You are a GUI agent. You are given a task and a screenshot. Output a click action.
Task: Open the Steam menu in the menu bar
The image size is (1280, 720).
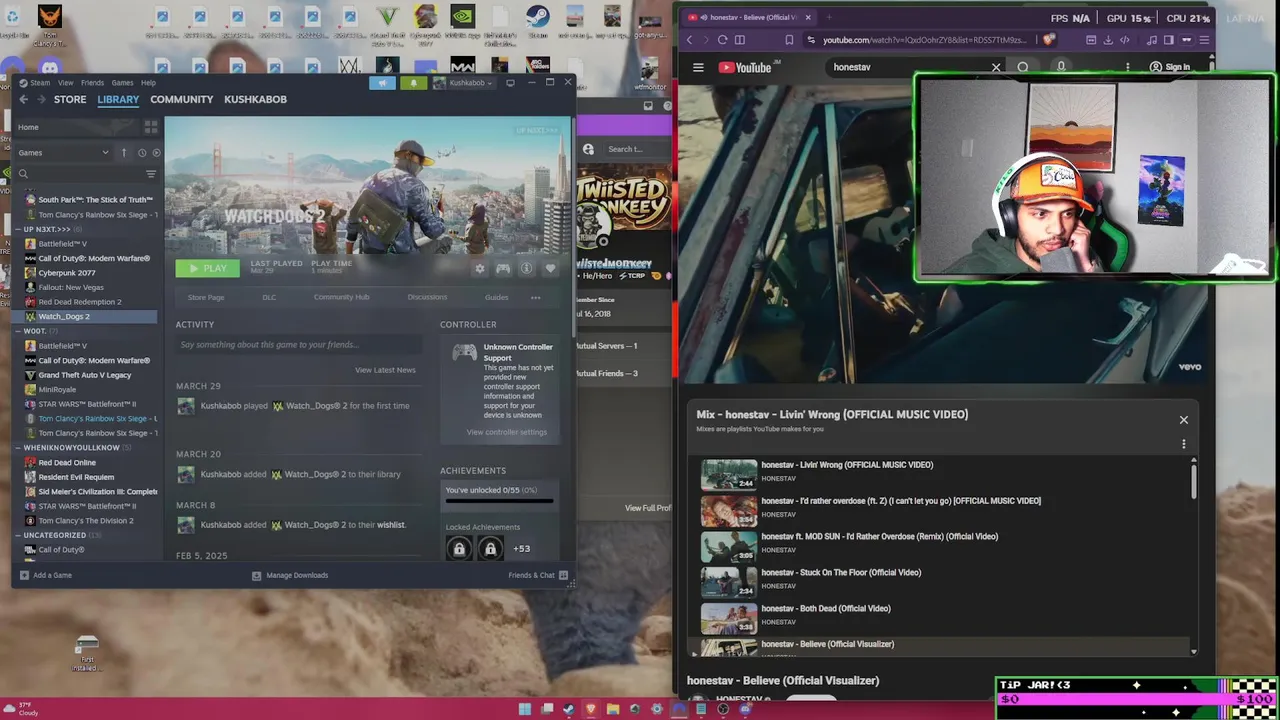coord(40,83)
